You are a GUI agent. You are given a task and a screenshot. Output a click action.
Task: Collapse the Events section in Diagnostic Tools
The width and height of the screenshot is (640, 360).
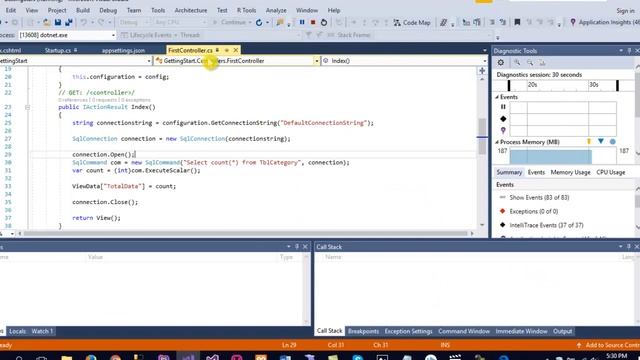497,97
